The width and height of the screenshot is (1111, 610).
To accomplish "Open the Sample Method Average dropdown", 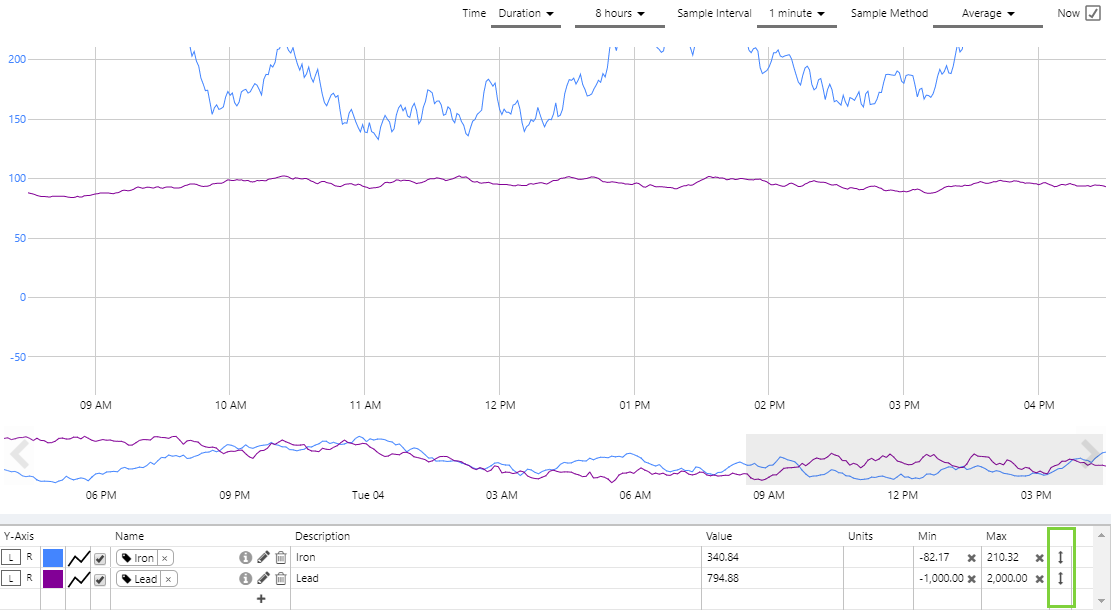I will pyautogui.click(x=987, y=14).
